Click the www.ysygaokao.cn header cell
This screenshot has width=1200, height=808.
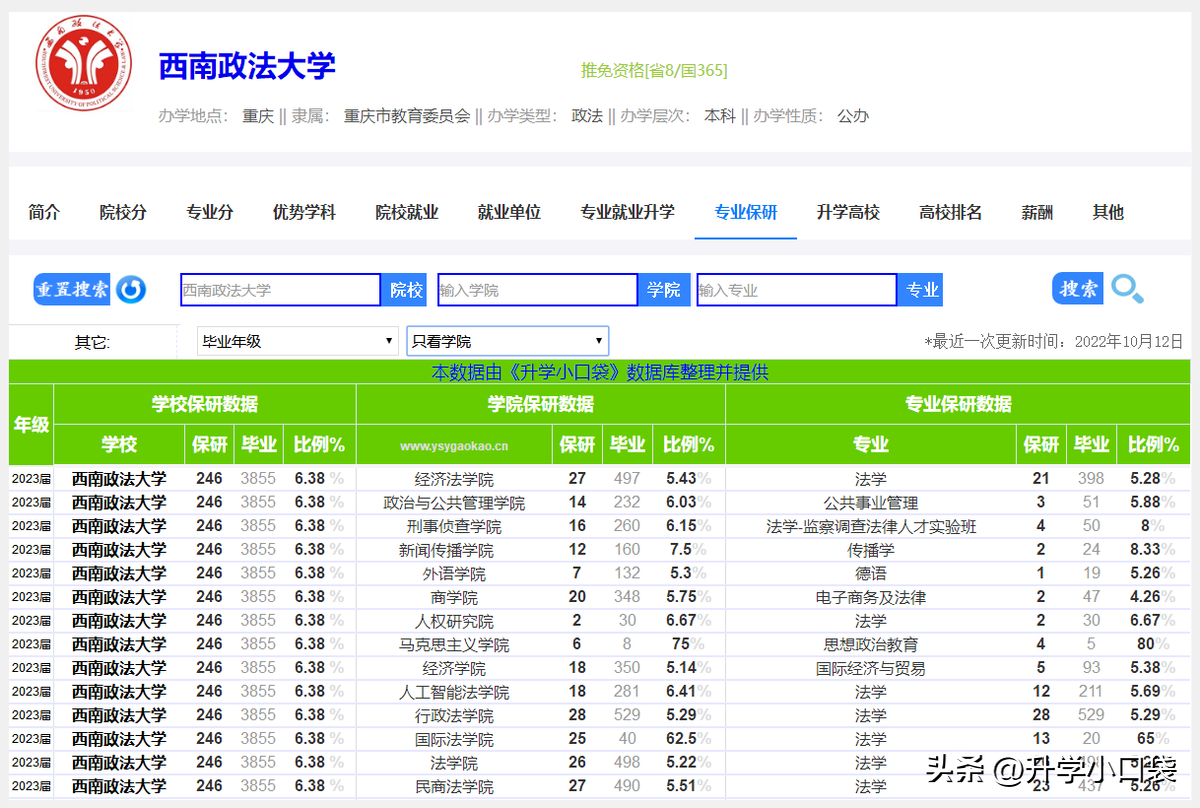[x=454, y=446]
